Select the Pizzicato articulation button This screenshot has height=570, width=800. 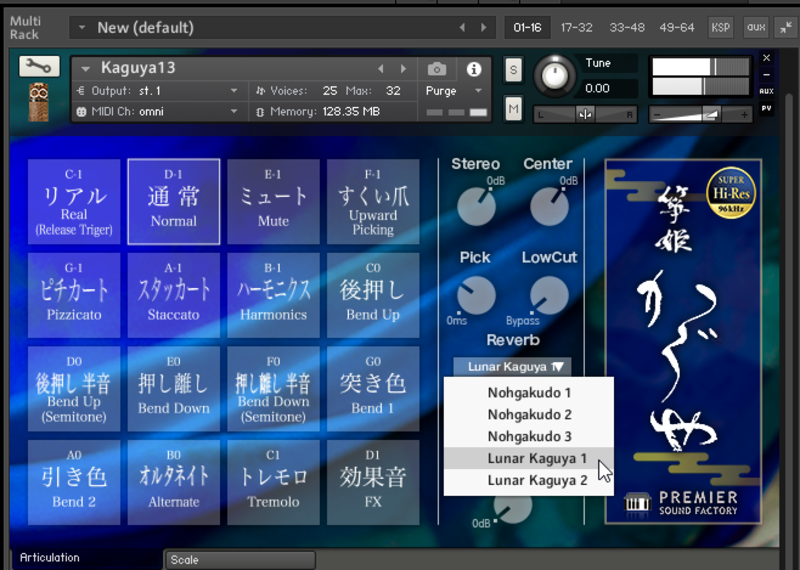(74, 291)
